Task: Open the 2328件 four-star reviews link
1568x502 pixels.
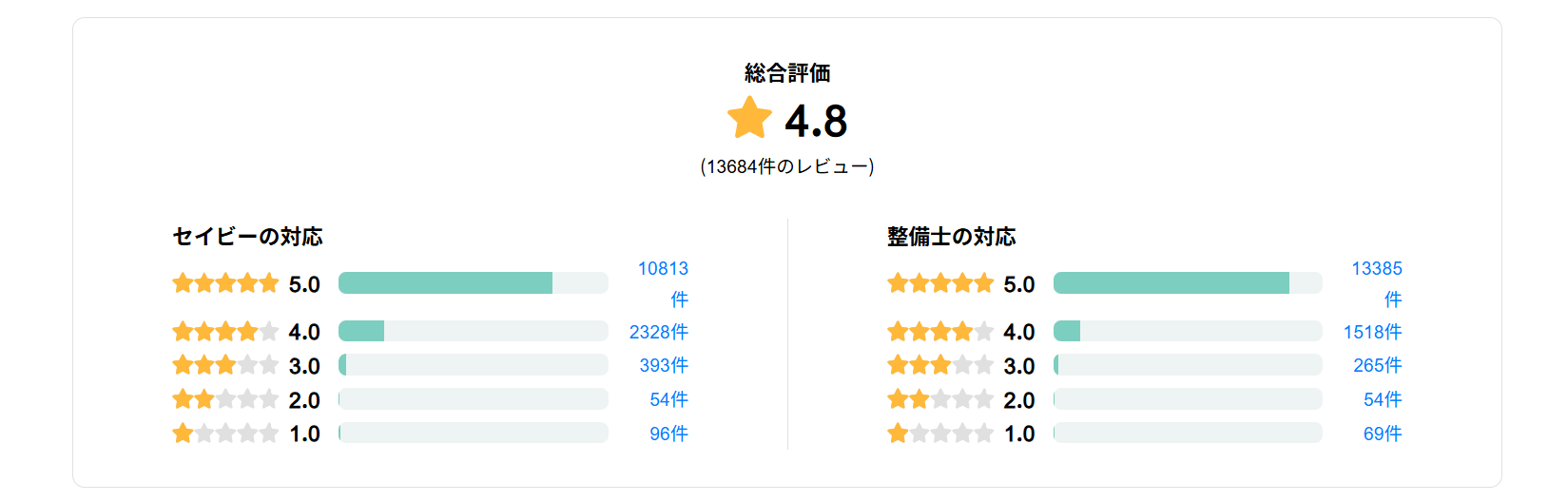Action: 658,332
